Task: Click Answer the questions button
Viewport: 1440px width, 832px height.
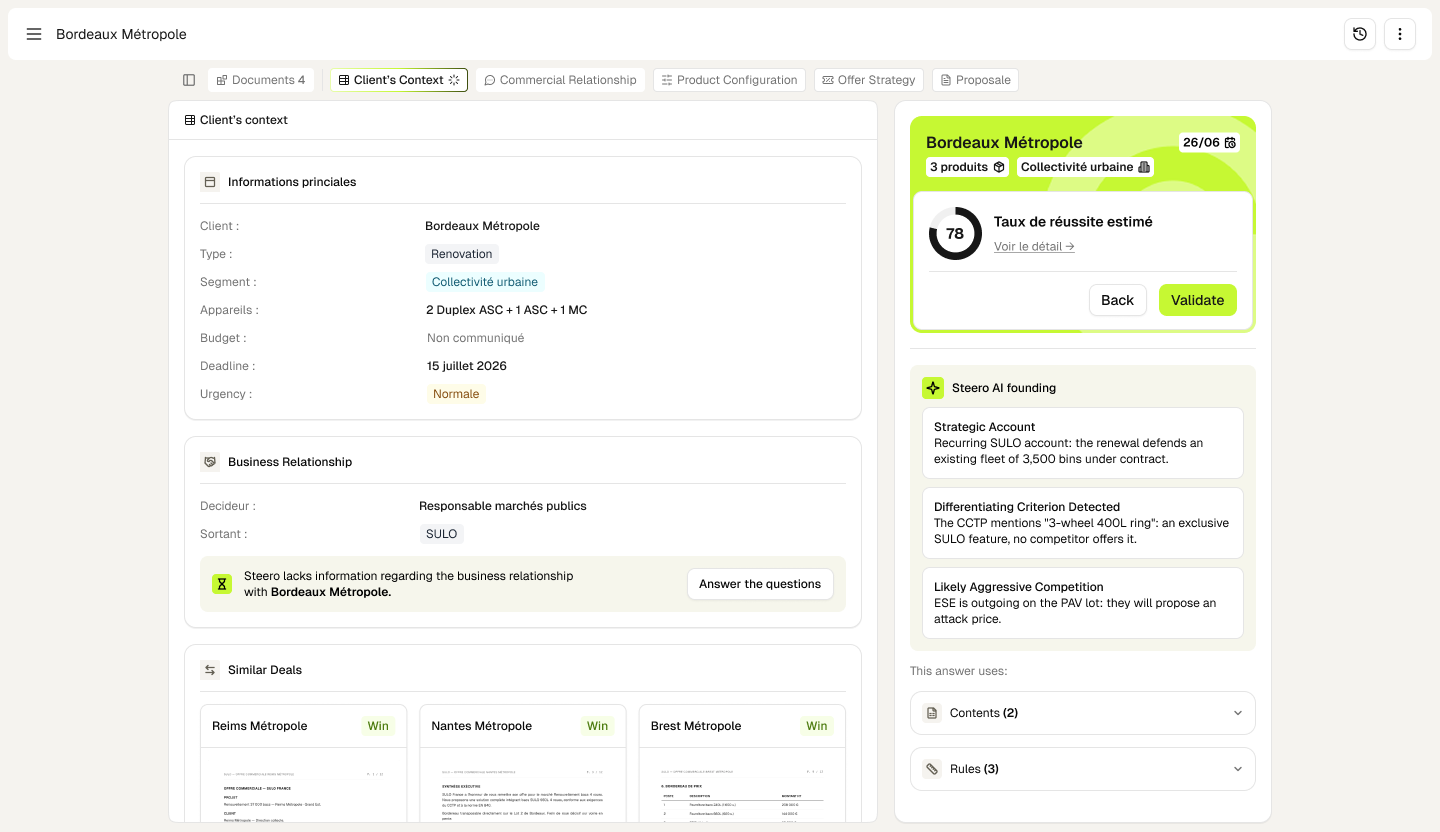Action: pos(760,584)
